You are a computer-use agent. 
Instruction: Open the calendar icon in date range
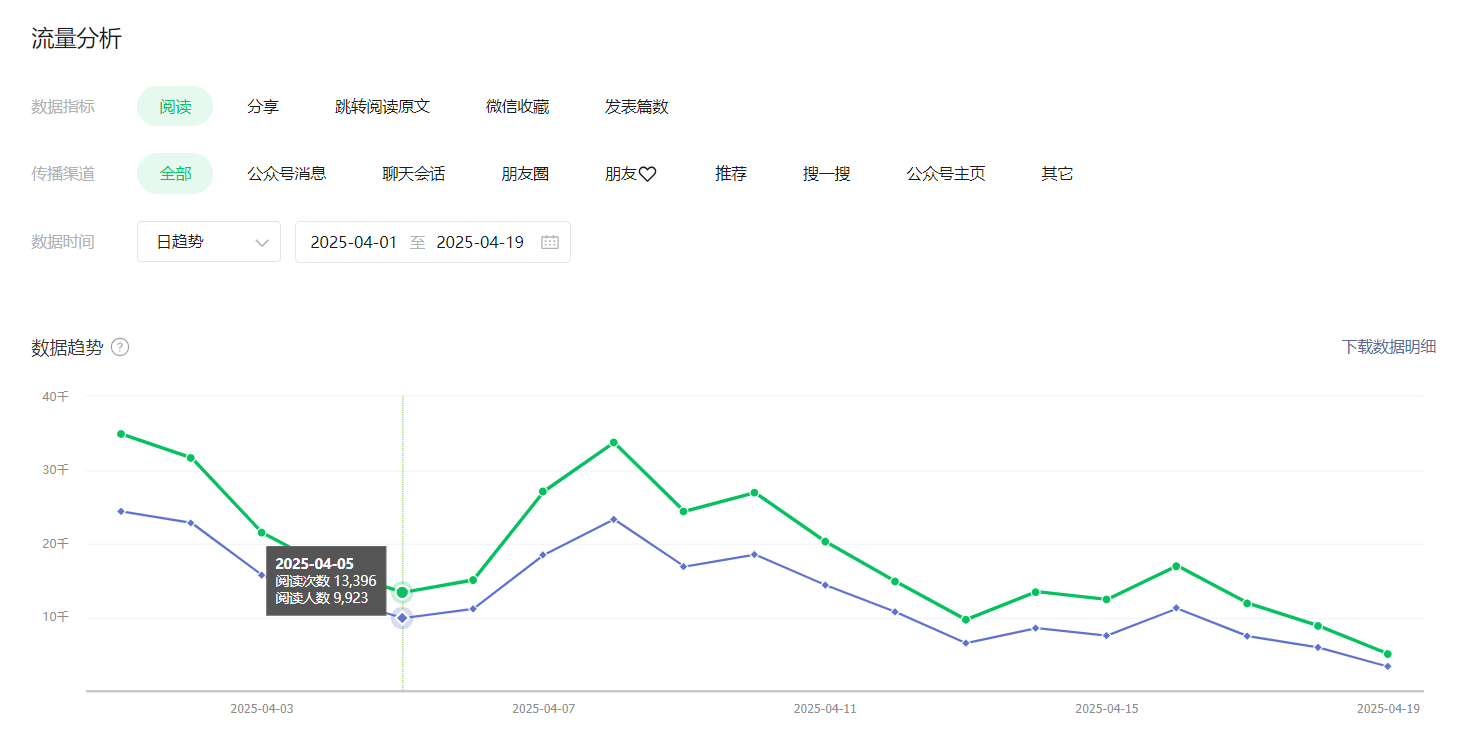550,242
